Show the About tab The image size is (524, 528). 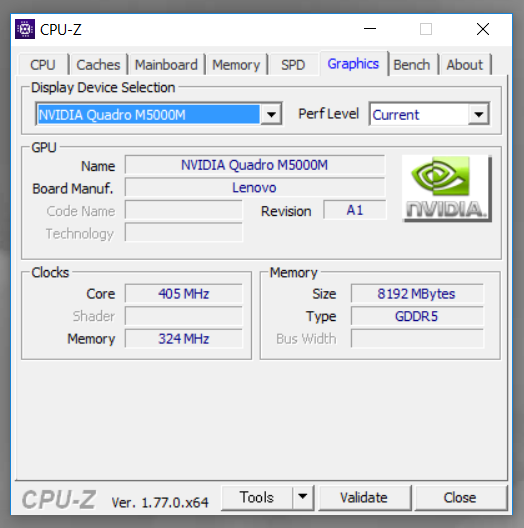coord(465,65)
